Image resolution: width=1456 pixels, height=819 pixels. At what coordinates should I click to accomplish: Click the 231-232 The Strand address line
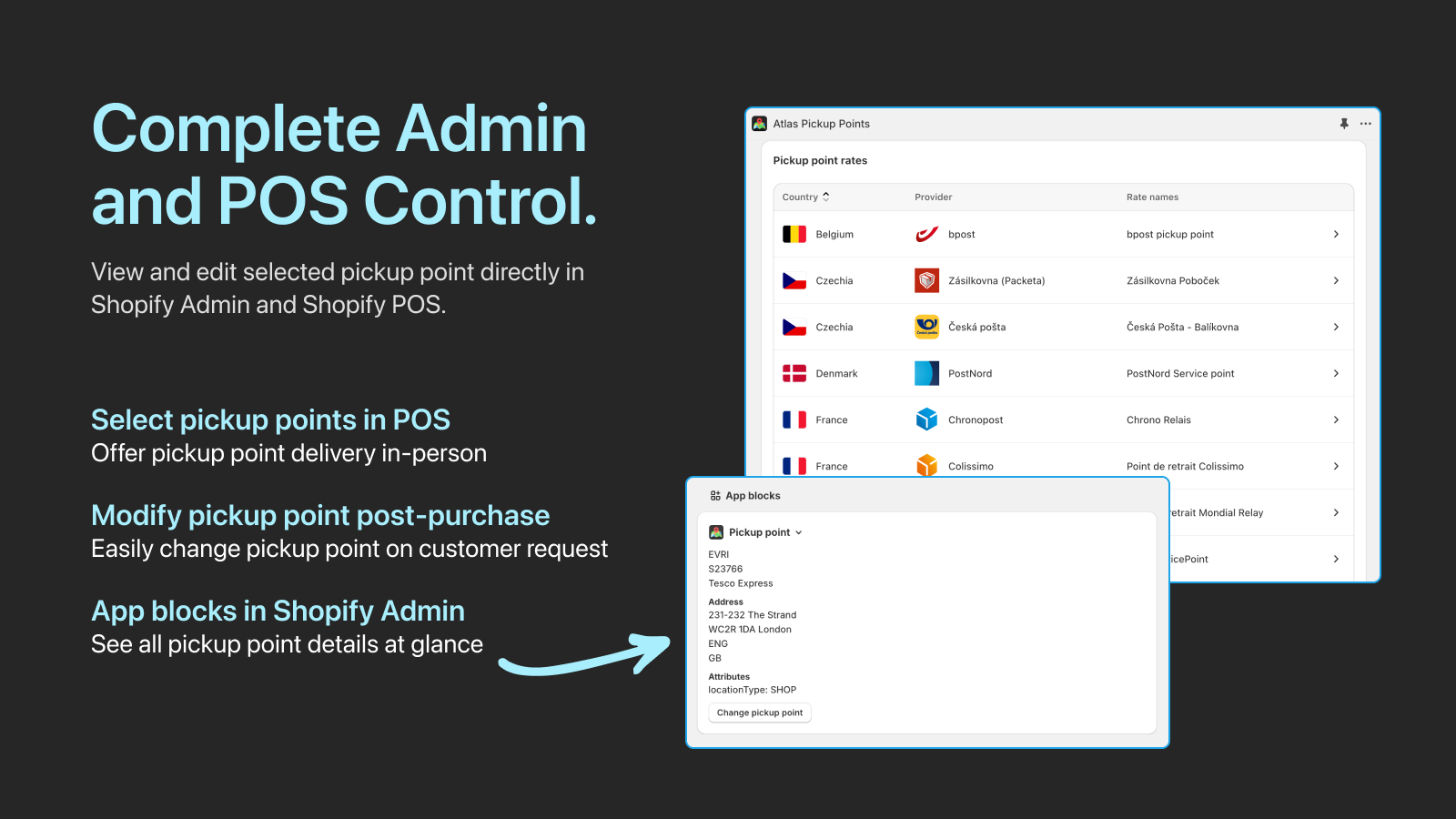753,615
